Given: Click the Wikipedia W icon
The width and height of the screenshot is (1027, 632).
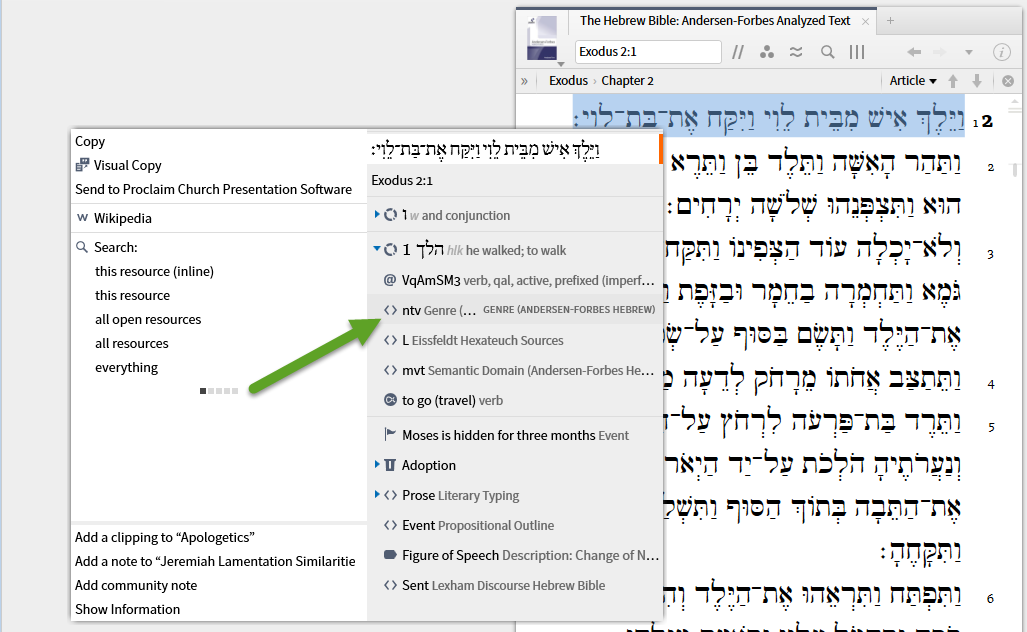Looking at the screenshot, I should click(x=83, y=217).
